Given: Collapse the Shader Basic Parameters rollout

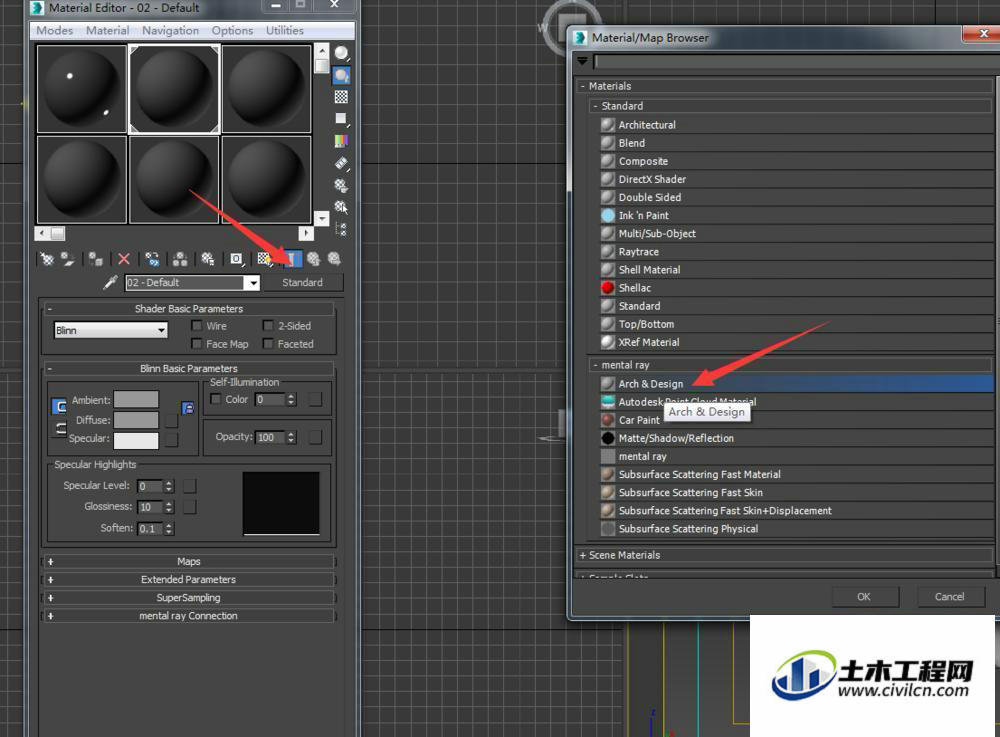Looking at the screenshot, I should [x=189, y=309].
